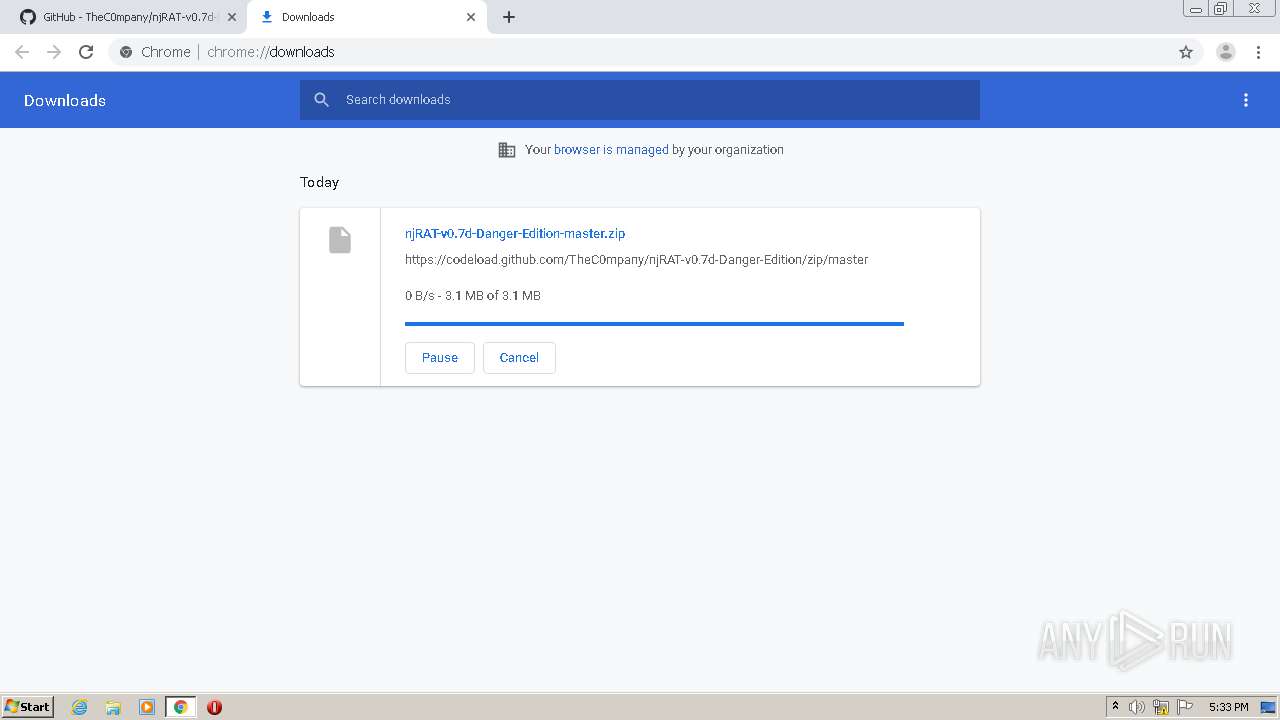Click the download progress bar
The image size is (1280, 720).
[x=654, y=324]
